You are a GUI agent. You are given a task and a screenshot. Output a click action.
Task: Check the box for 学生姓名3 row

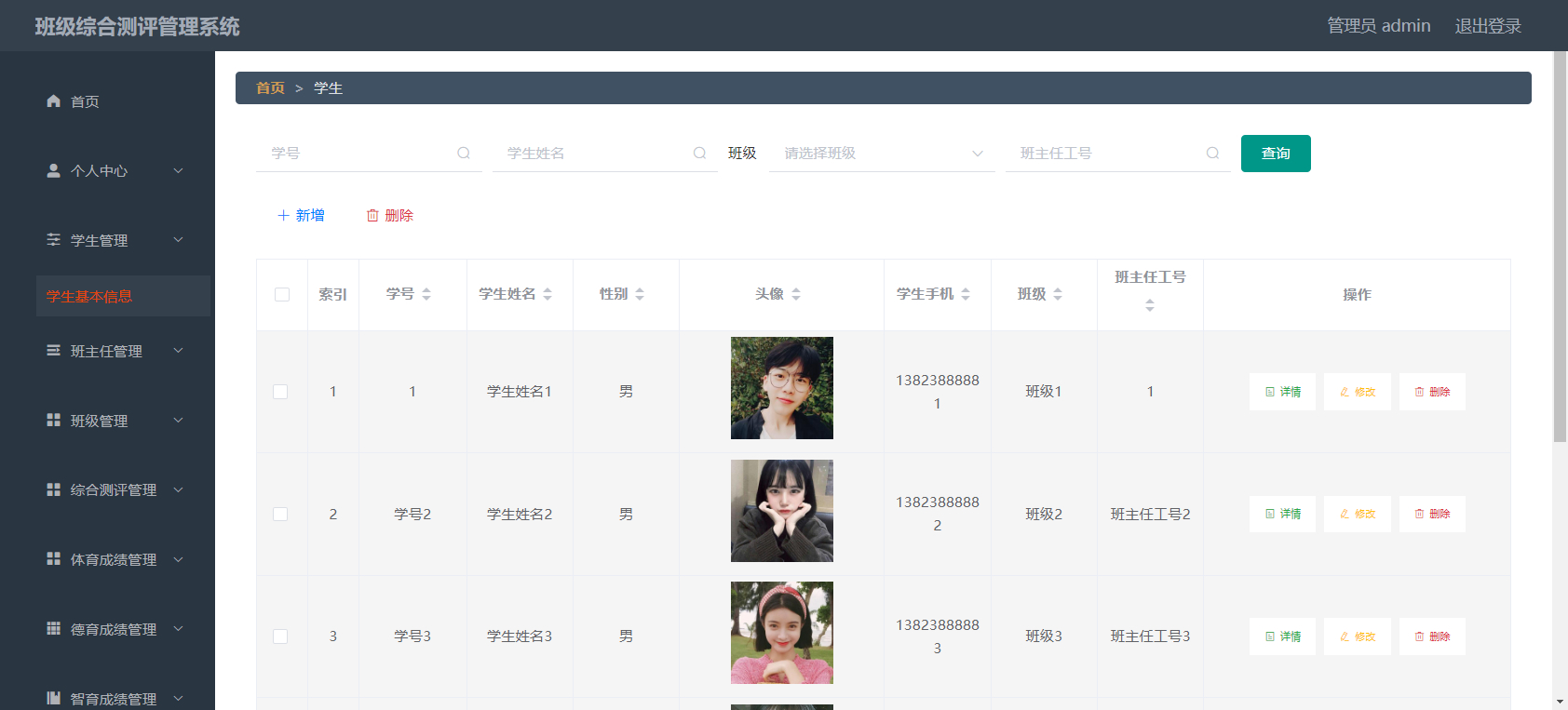(x=280, y=636)
